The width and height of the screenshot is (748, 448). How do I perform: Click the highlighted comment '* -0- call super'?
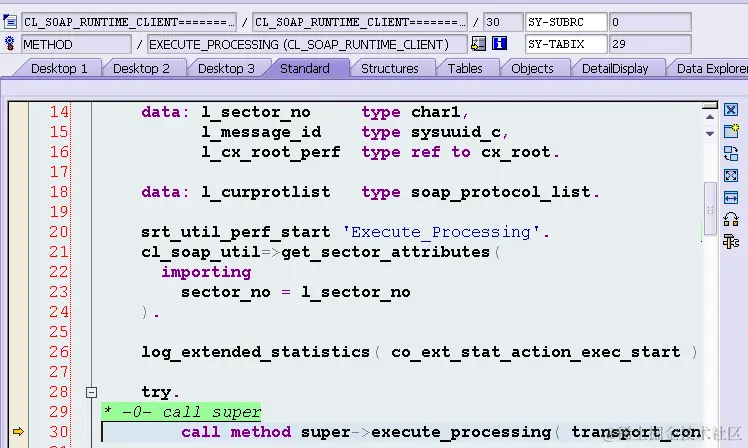[181, 412]
